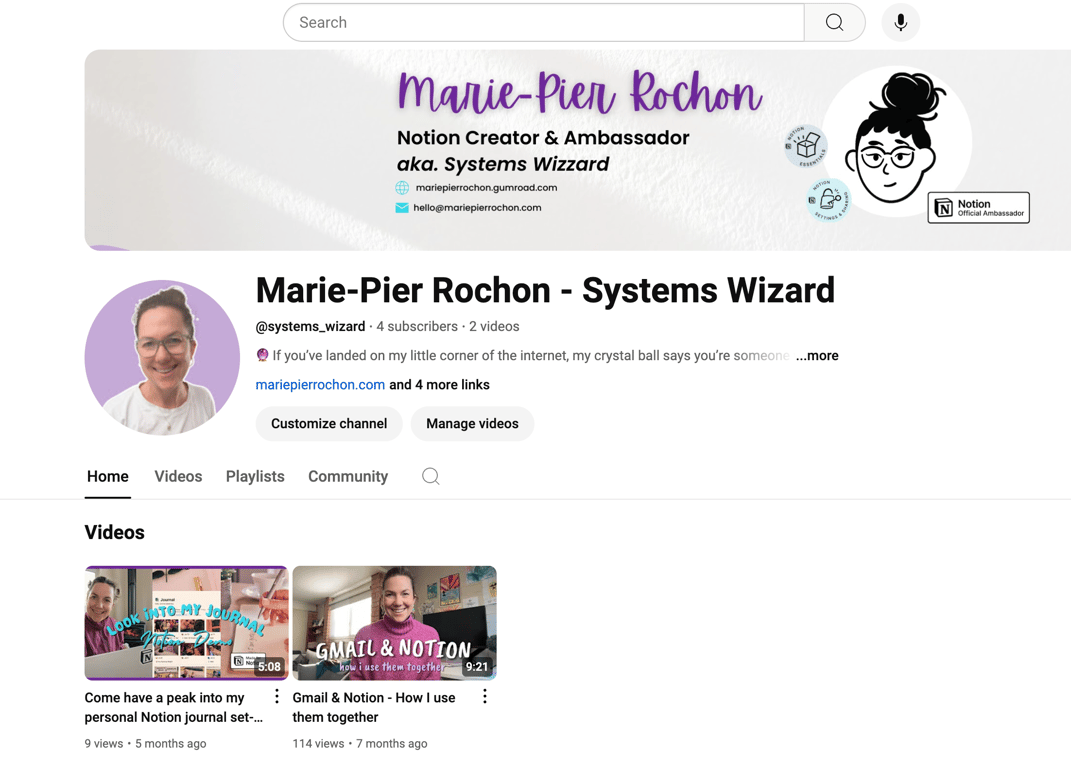Click the '4 subscribers' text

point(417,327)
